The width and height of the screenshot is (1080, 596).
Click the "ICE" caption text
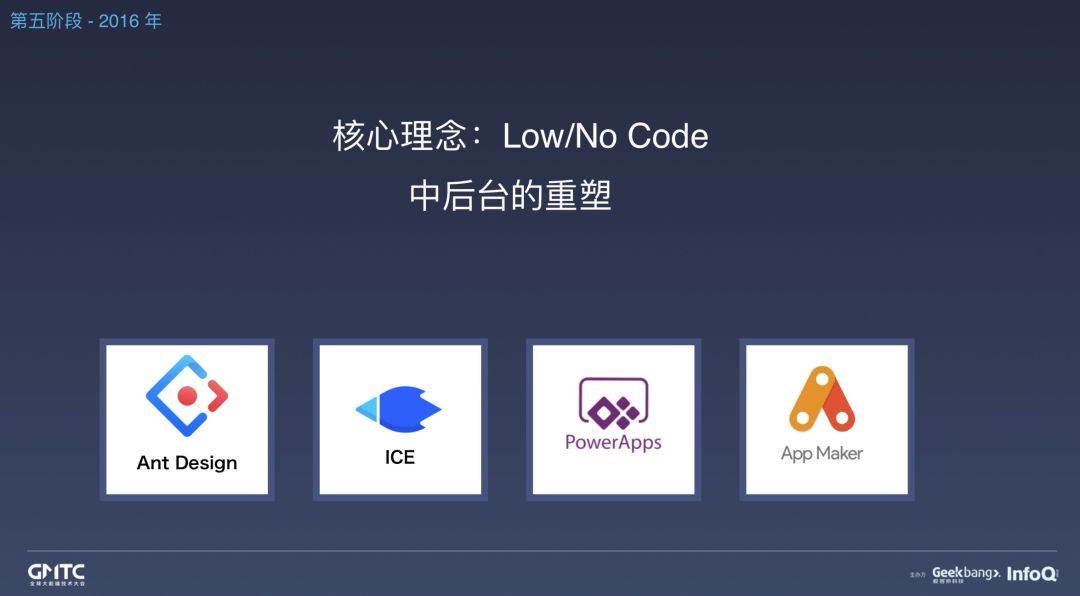coord(399,458)
